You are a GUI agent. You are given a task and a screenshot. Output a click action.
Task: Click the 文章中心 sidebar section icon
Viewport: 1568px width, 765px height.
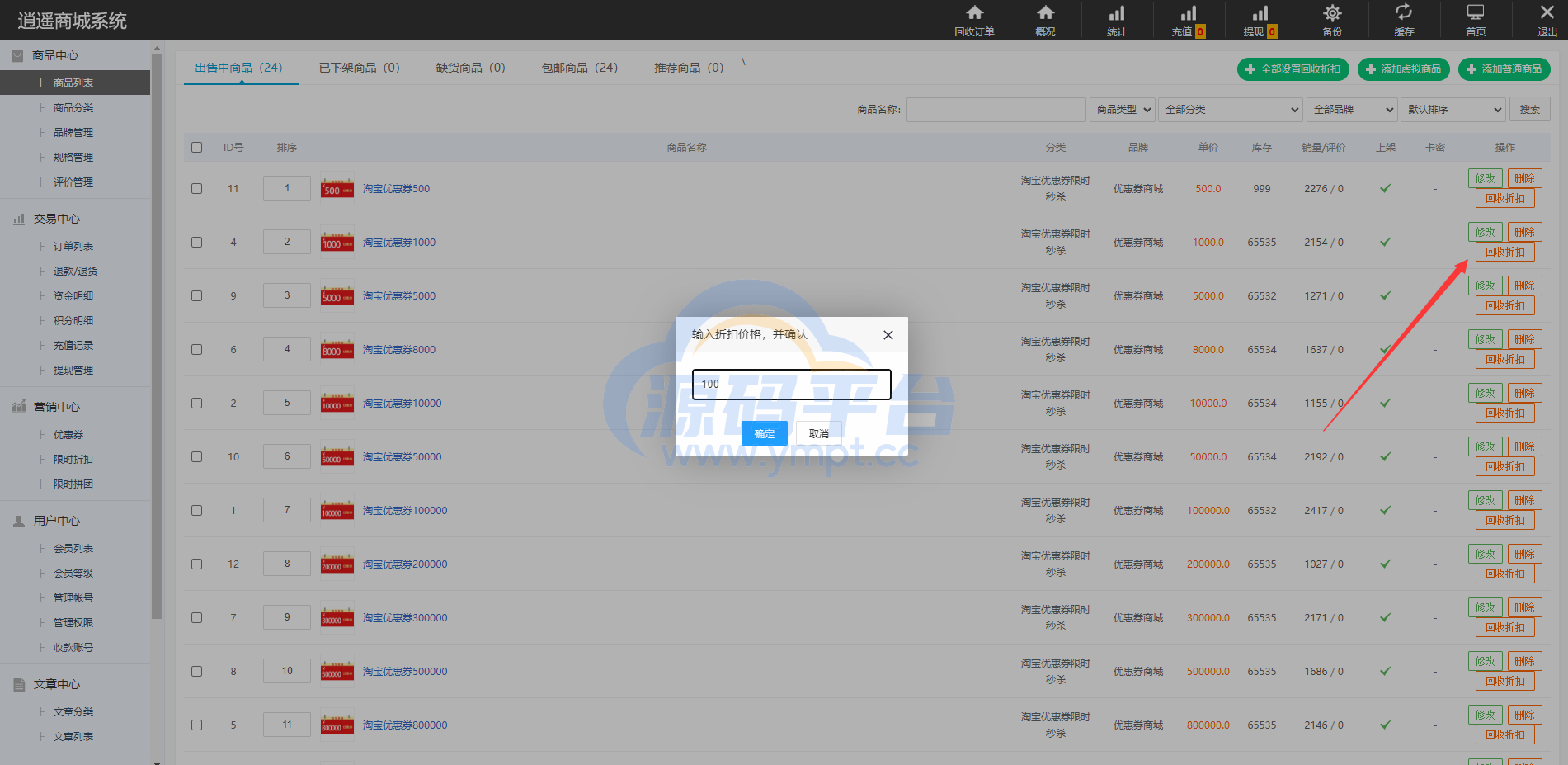click(19, 684)
